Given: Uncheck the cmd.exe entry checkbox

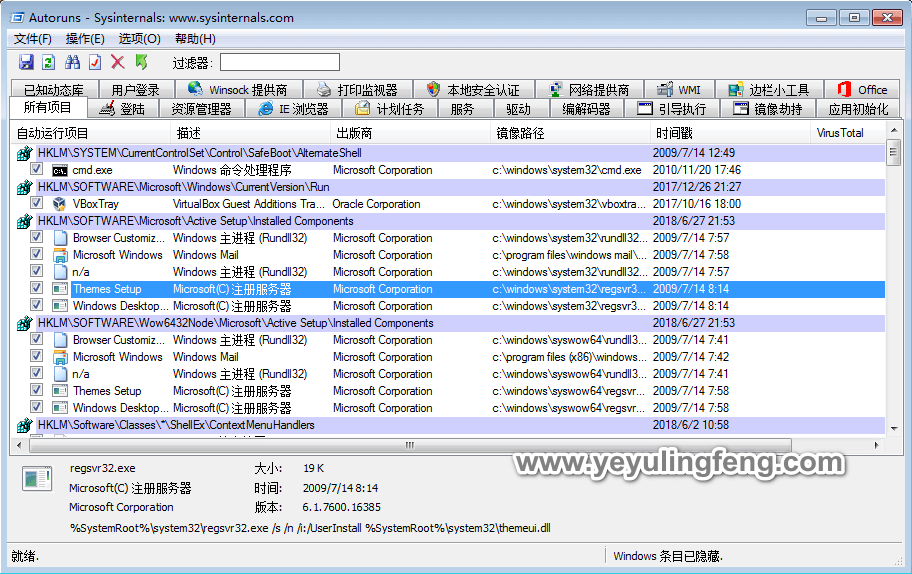Looking at the screenshot, I should [36, 169].
